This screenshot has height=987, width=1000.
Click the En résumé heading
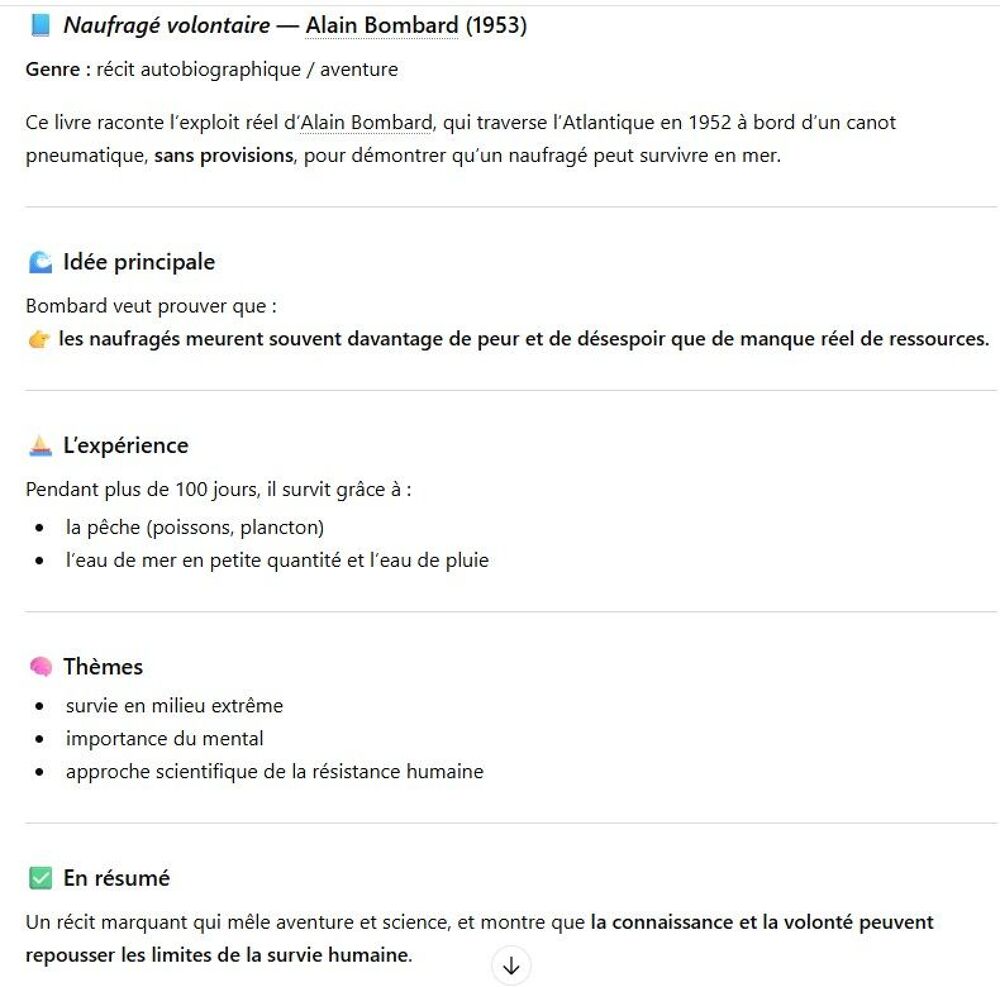117,878
